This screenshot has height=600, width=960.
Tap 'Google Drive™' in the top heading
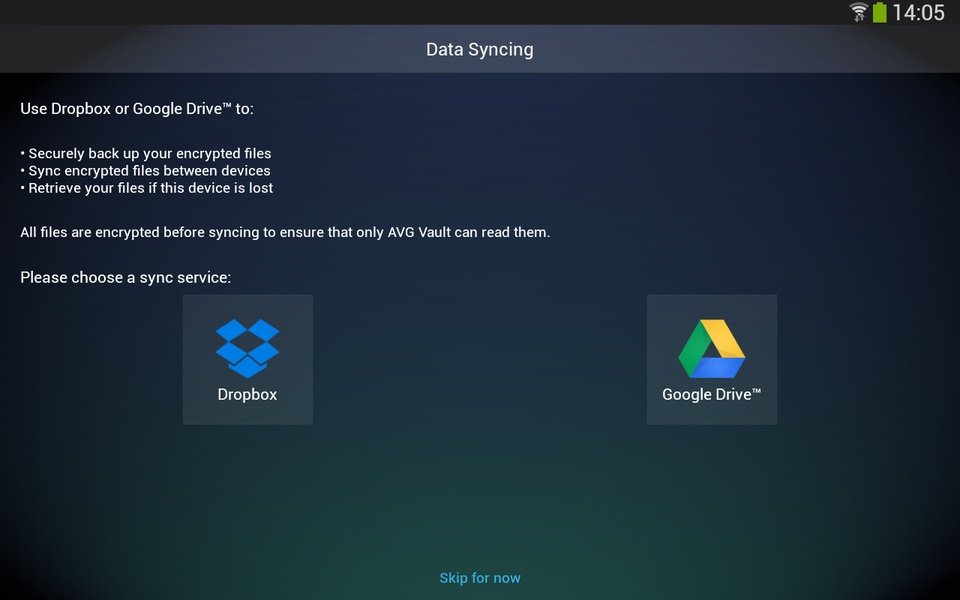pos(182,109)
